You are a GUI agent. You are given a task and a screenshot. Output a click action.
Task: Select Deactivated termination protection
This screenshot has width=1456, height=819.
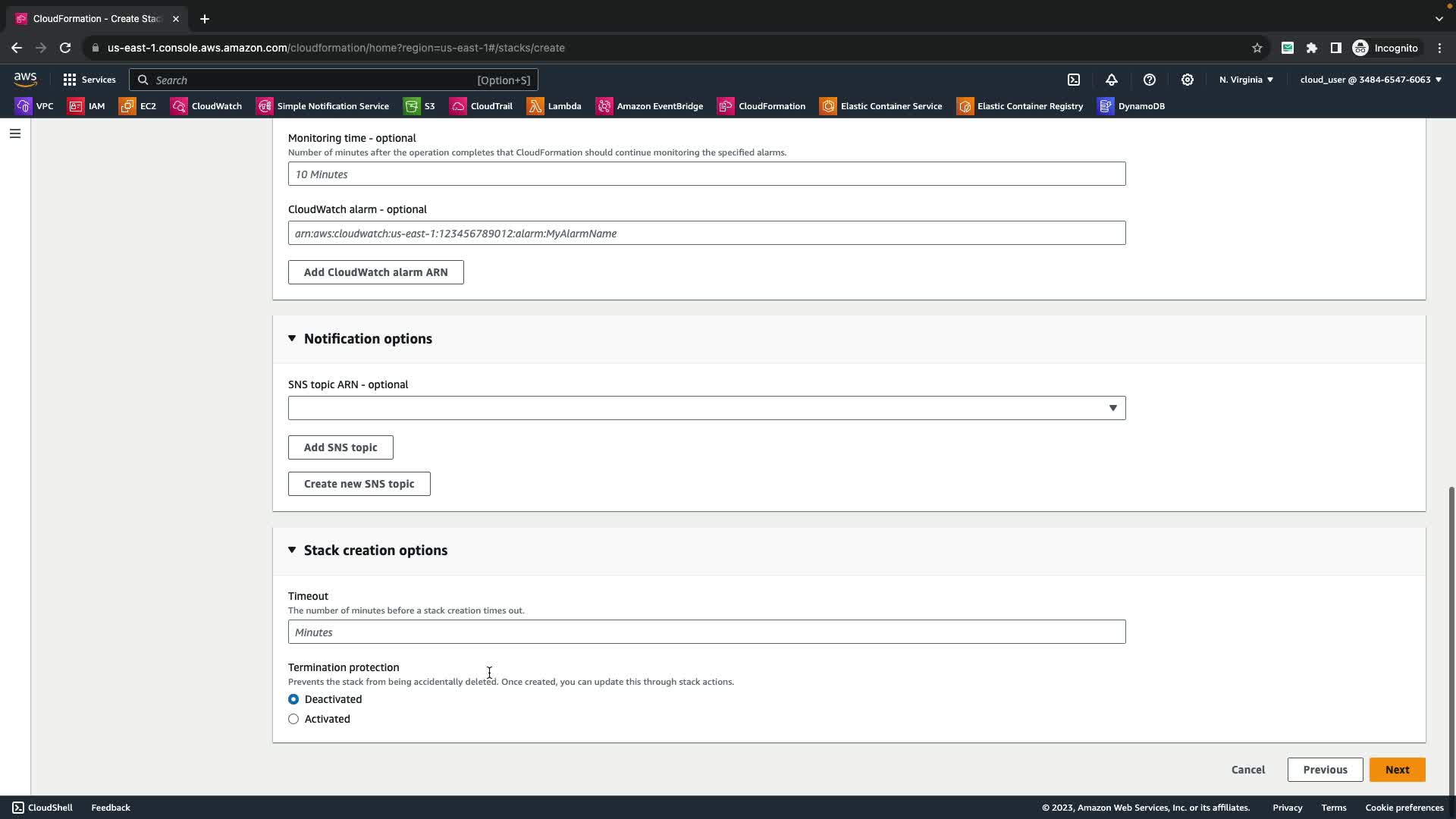coord(293,699)
